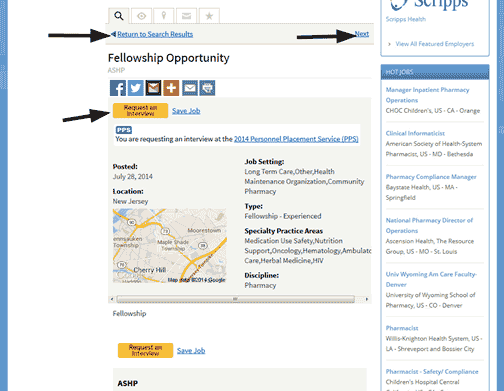Open Clinical Informaticist hot job

[x=415, y=133]
